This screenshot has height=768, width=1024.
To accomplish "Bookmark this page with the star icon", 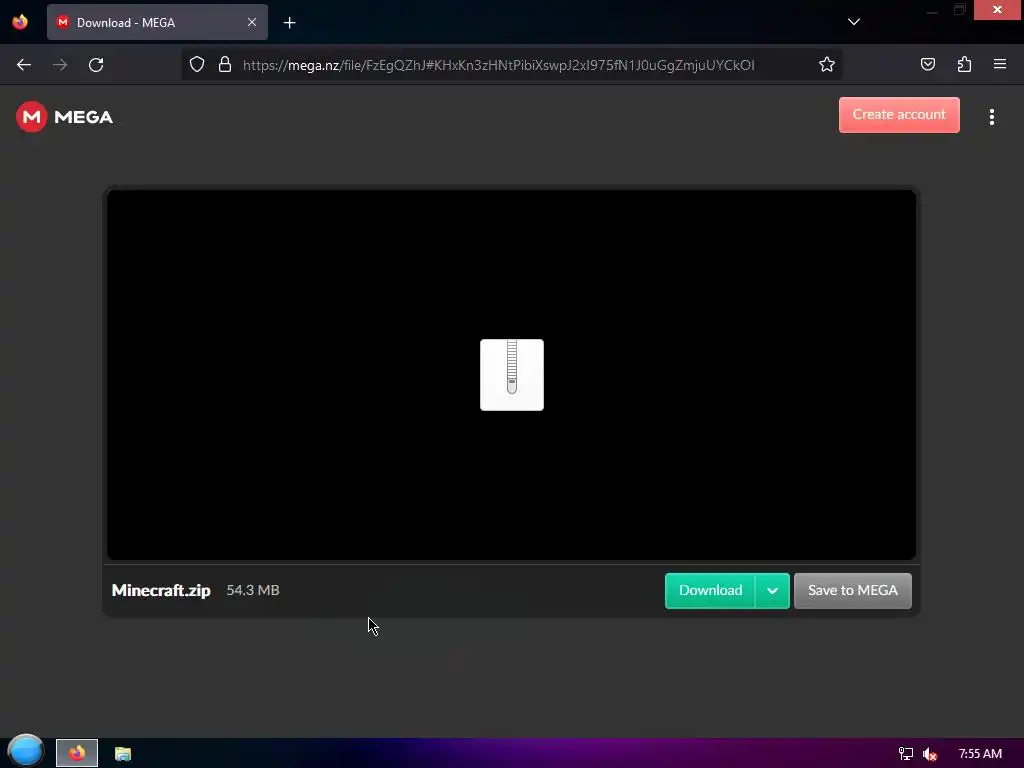I will click(x=827, y=64).
